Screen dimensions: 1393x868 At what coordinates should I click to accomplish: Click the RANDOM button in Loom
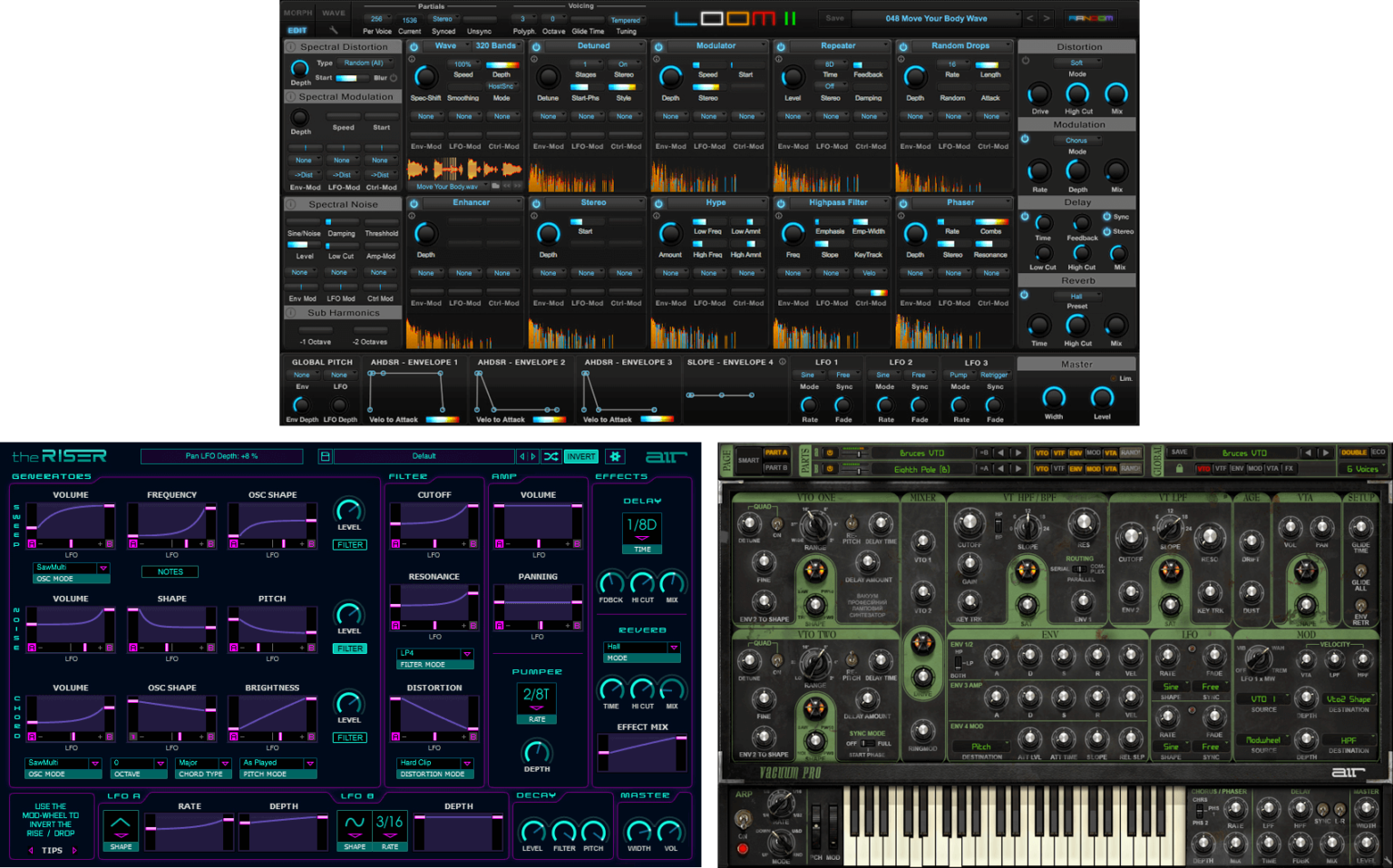click(x=1090, y=18)
